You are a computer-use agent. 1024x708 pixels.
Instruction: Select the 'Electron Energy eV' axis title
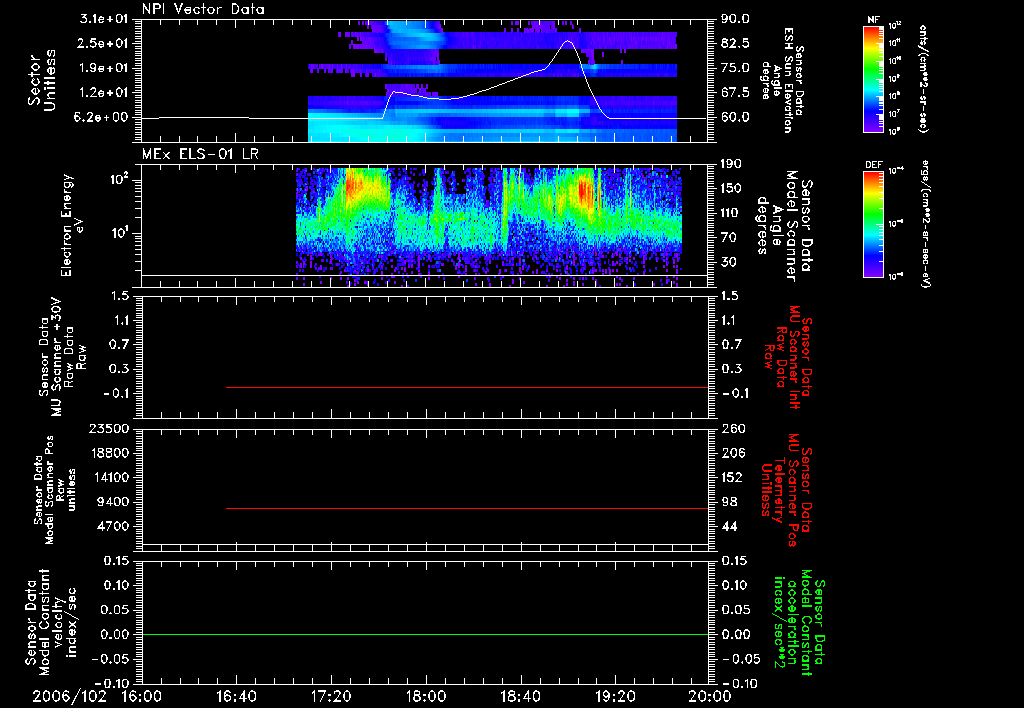pos(72,225)
